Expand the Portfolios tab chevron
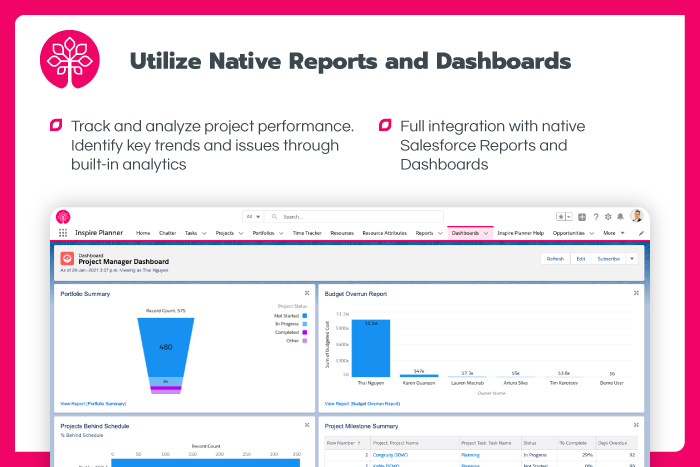 point(281,233)
